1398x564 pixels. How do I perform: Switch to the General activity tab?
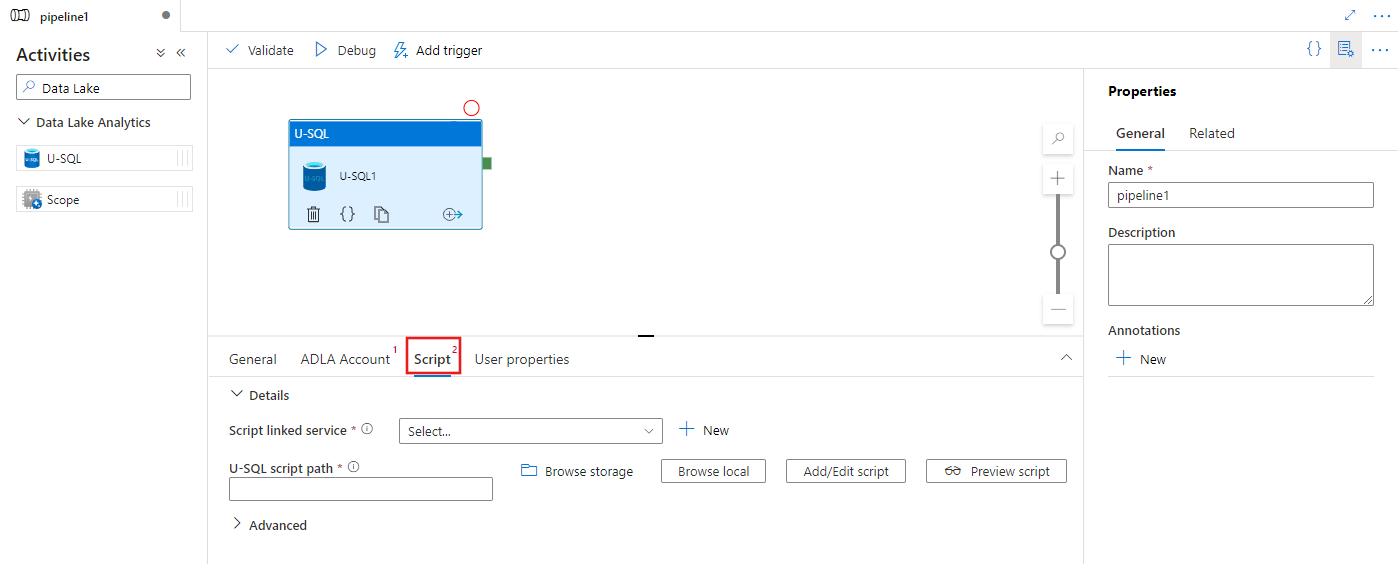coord(253,359)
